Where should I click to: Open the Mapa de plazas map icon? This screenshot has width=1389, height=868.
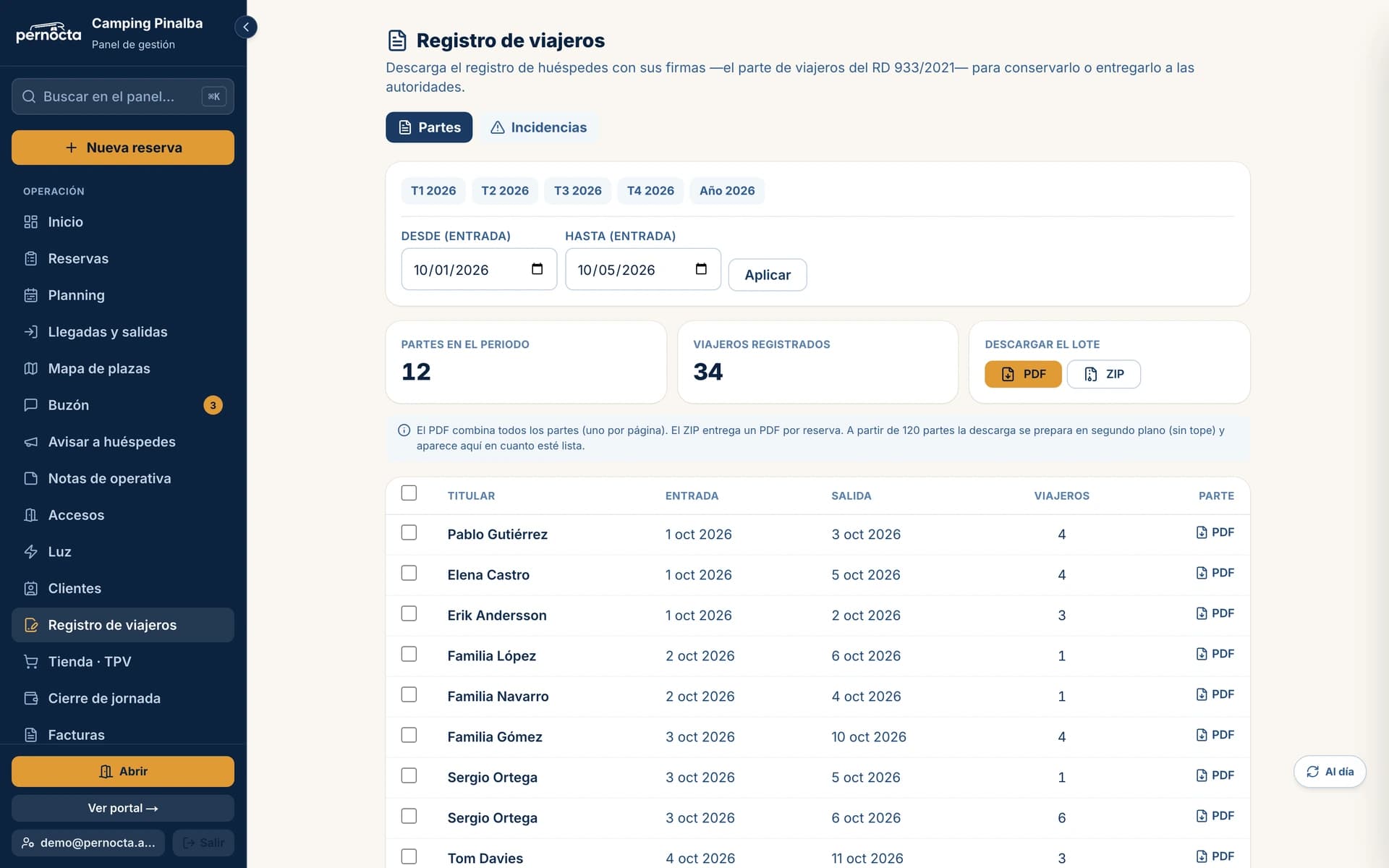pyautogui.click(x=30, y=368)
